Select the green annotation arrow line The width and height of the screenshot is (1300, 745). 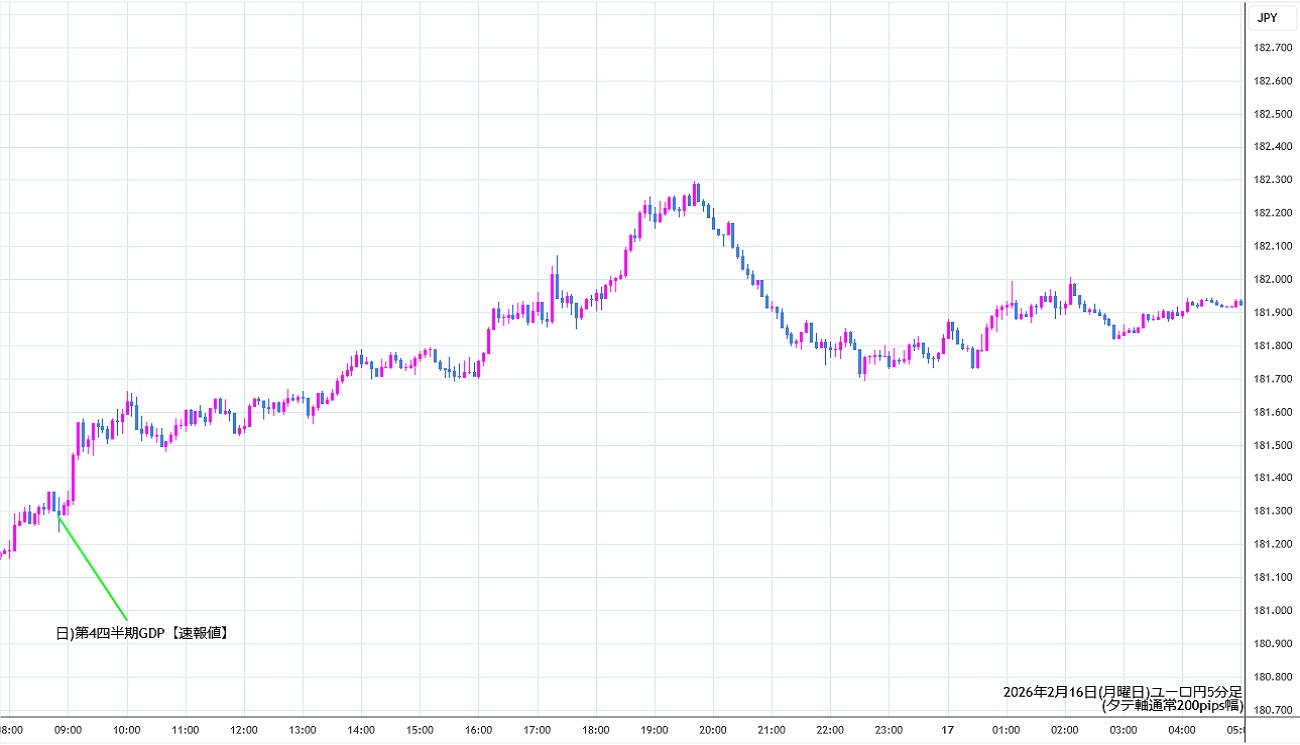pyautogui.click(x=93, y=568)
